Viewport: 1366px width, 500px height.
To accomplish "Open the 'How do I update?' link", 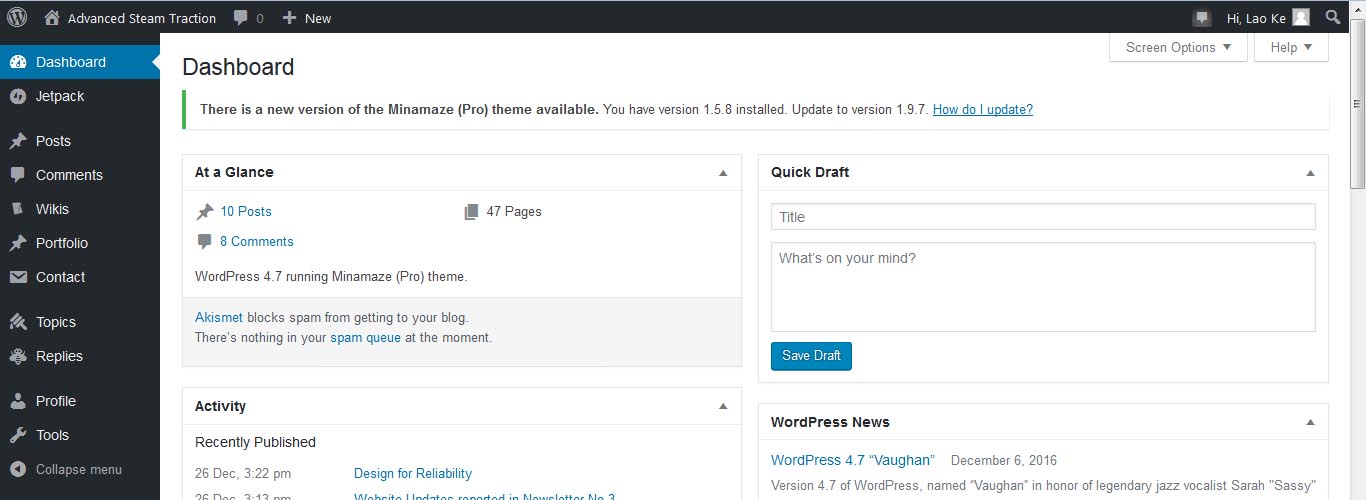I will 982,109.
